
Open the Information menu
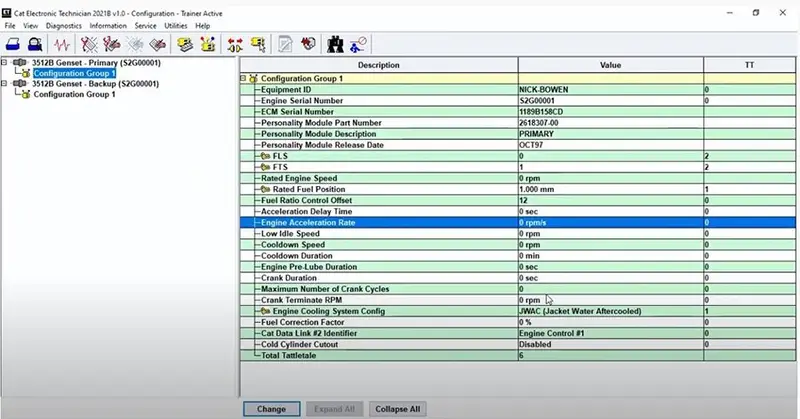(x=108, y=26)
